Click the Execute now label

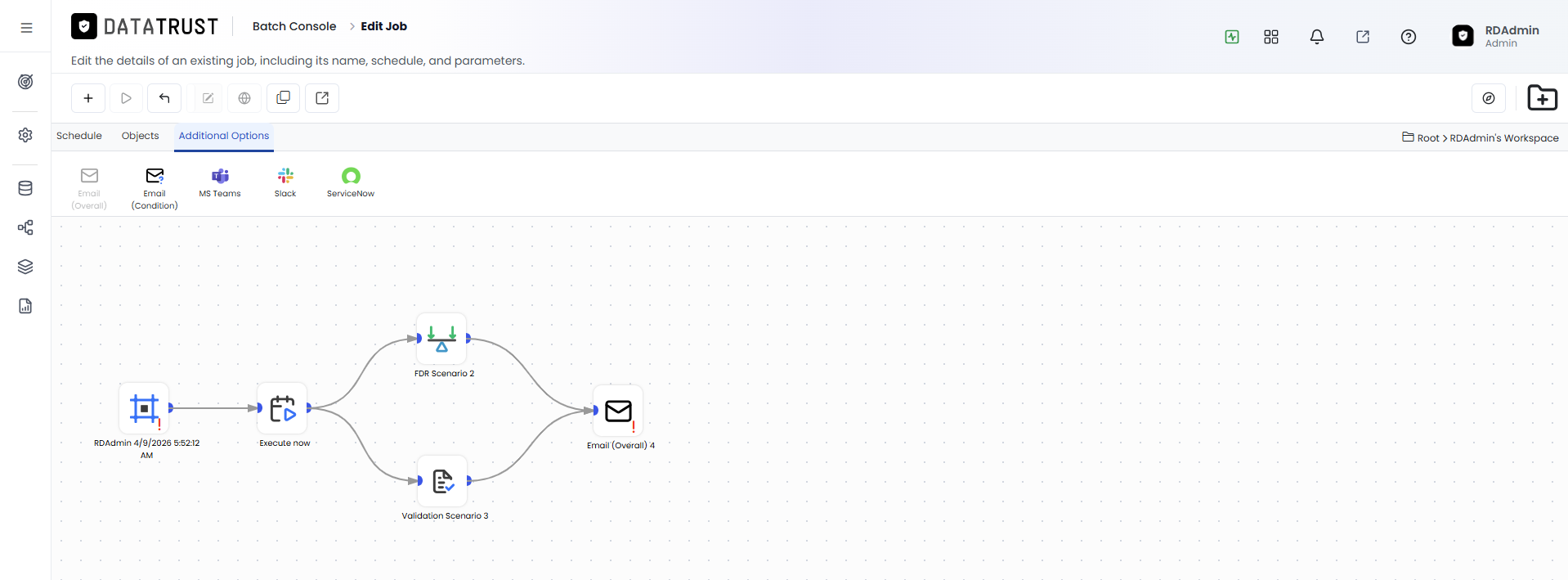click(284, 443)
